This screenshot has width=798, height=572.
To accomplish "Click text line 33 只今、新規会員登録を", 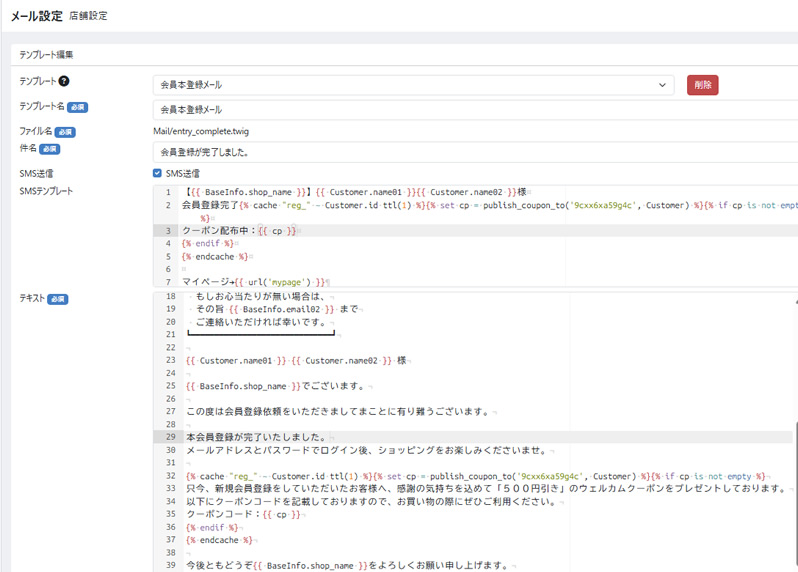I will [487, 489].
